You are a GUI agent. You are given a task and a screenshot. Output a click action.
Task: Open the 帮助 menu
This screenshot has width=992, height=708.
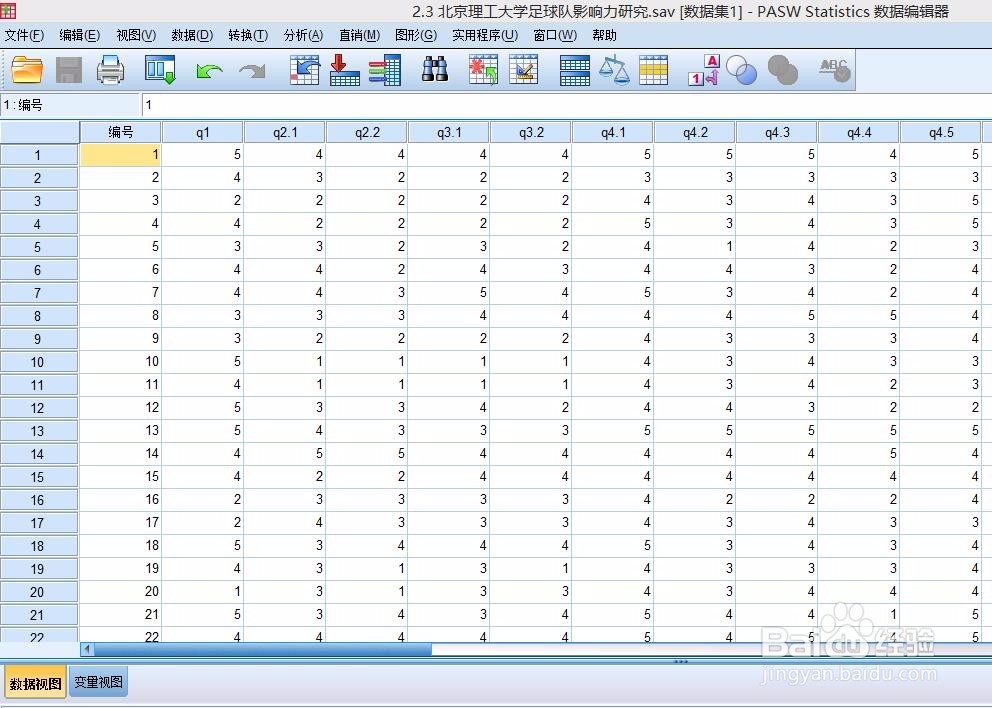pos(604,35)
